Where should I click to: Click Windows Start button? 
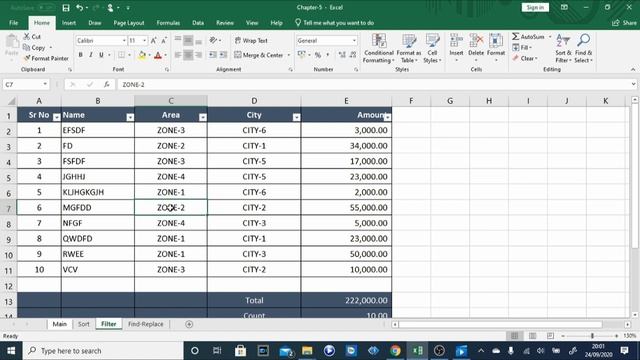[11, 351]
